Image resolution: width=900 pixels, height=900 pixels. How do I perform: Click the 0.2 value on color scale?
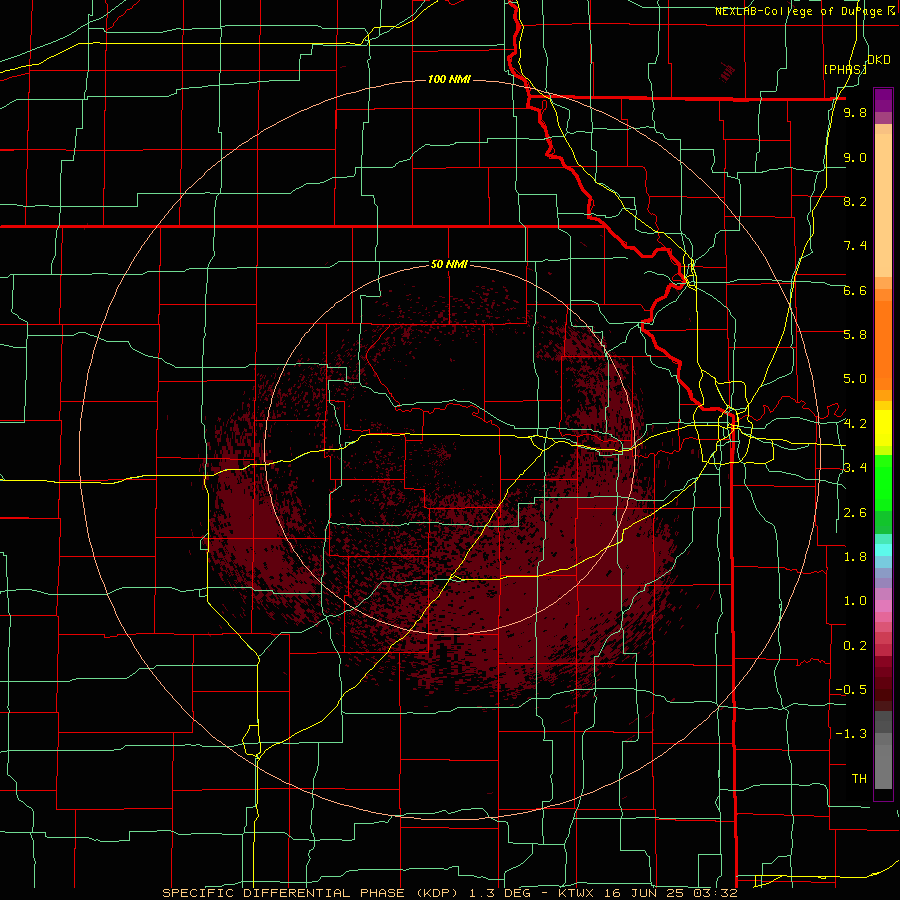855,646
